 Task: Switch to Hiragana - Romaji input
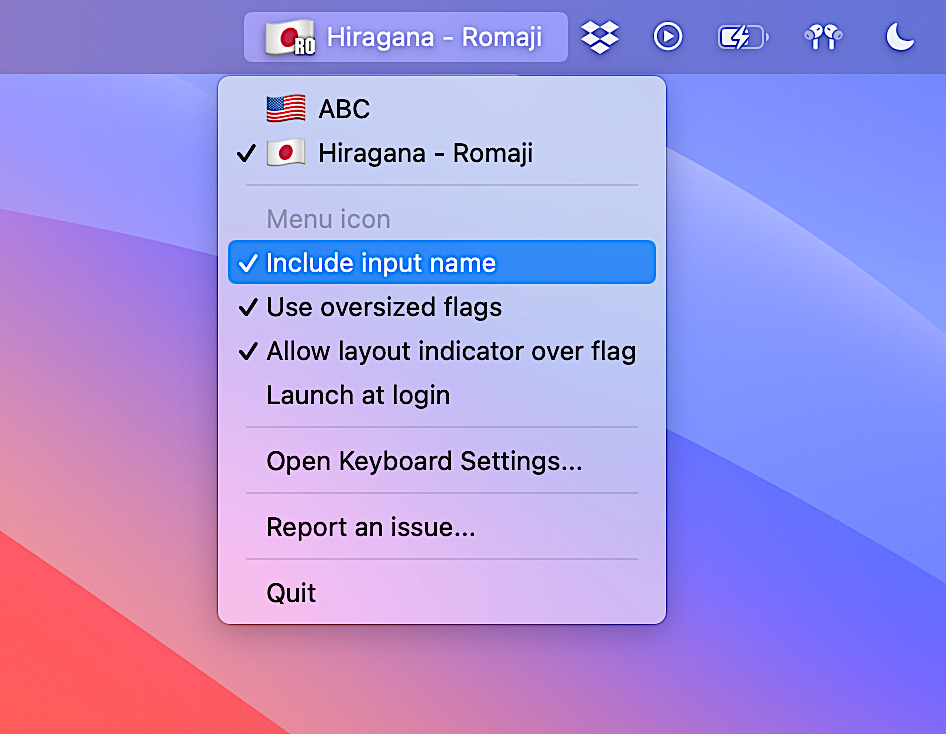click(x=425, y=153)
